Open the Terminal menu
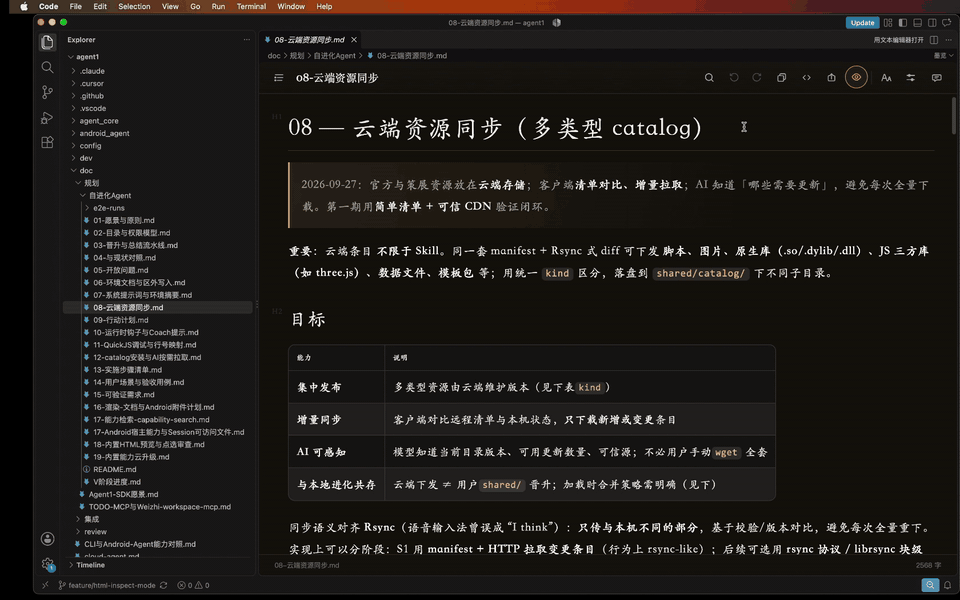 pyautogui.click(x=251, y=6)
